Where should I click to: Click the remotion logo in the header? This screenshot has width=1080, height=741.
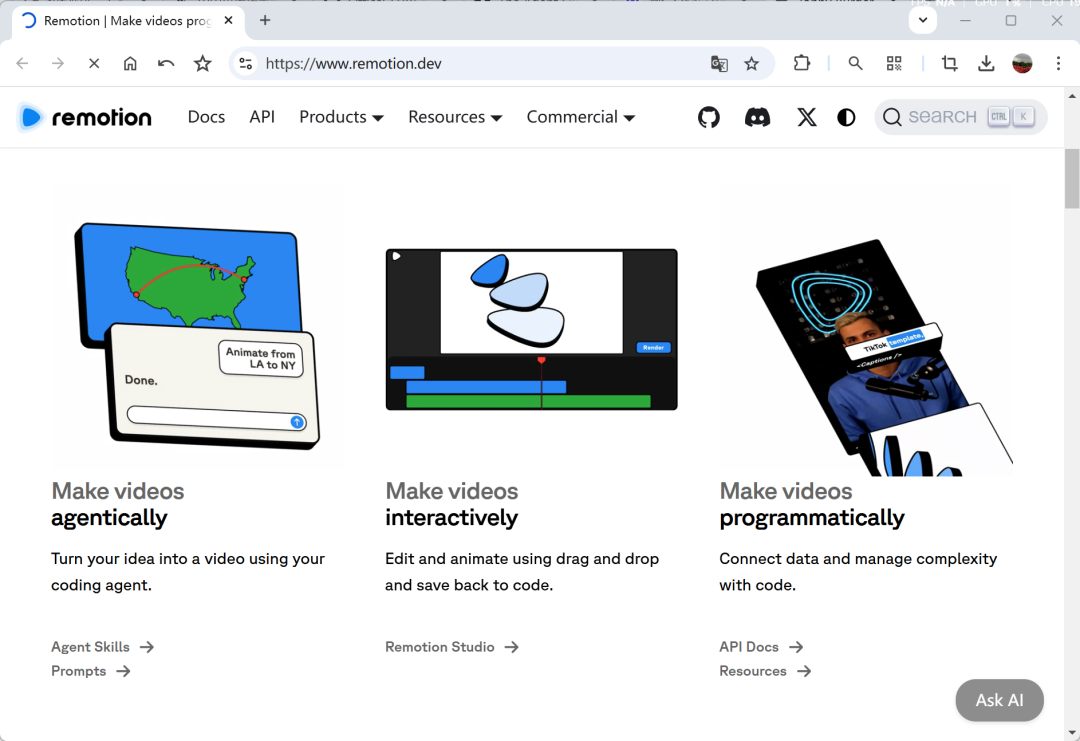coord(84,117)
